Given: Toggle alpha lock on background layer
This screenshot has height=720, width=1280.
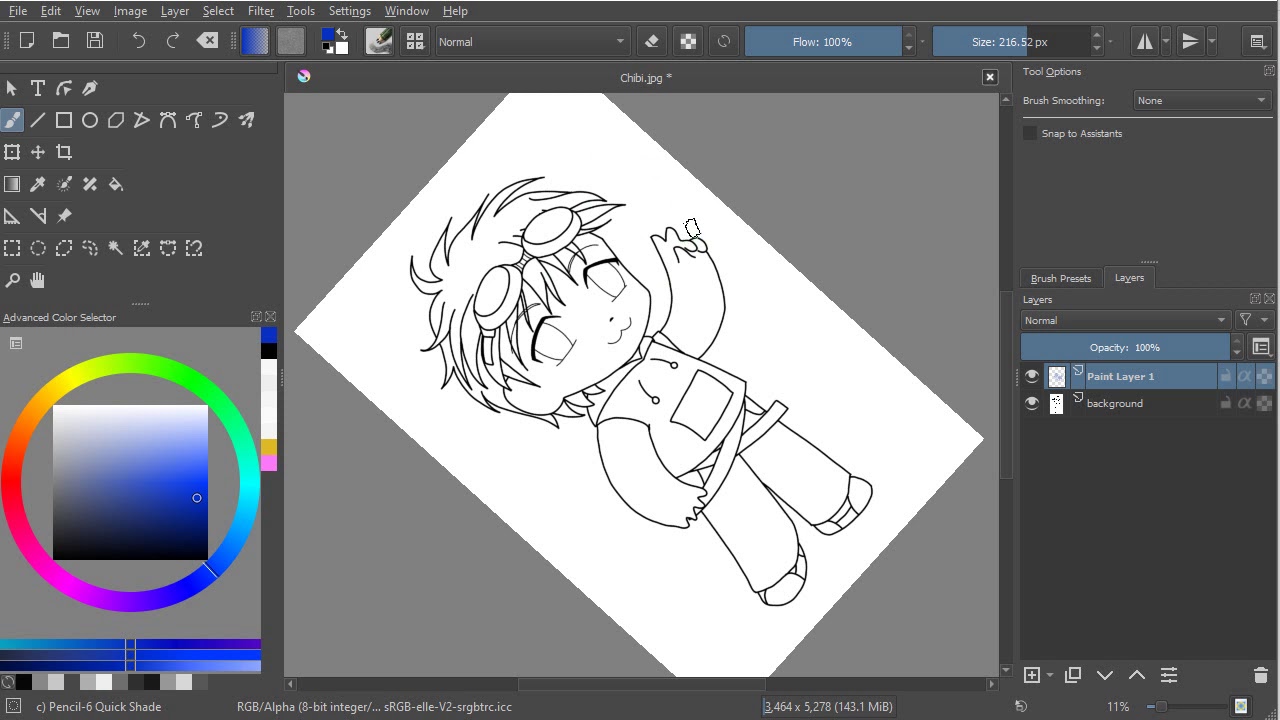Looking at the screenshot, I should pyautogui.click(x=1245, y=403).
